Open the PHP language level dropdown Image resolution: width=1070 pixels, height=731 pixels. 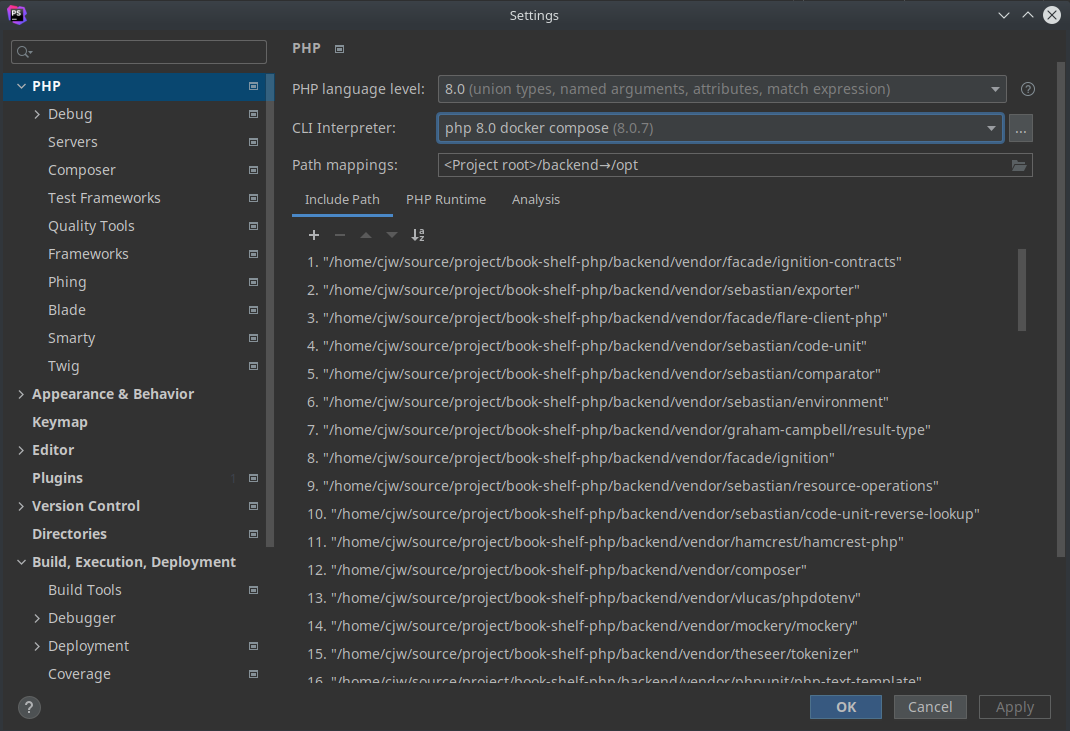pos(722,89)
